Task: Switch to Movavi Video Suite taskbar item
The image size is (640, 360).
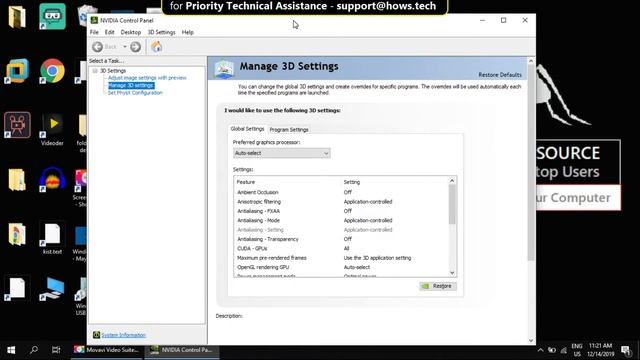Action: (x=107, y=350)
